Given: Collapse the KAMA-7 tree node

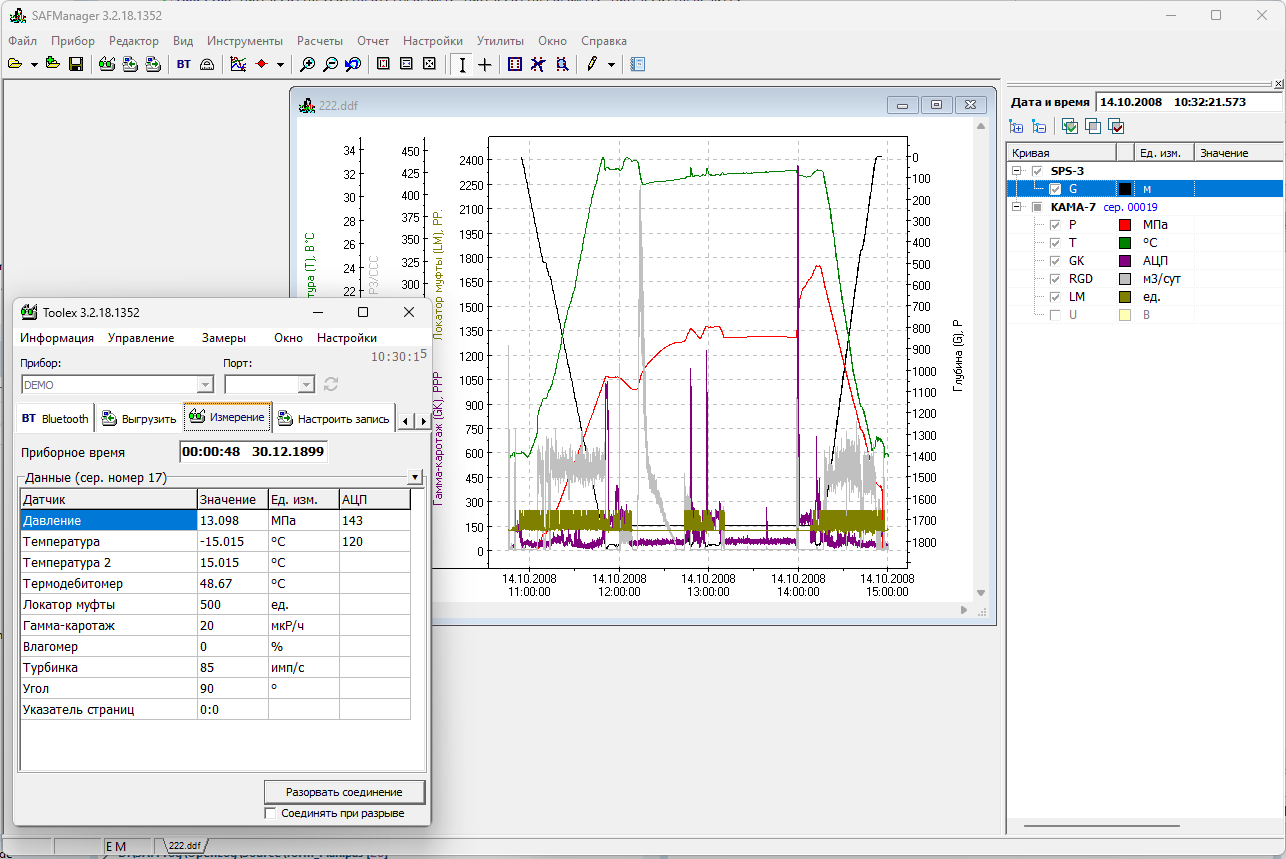Looking at the screenshot, I should point(1017,207).
